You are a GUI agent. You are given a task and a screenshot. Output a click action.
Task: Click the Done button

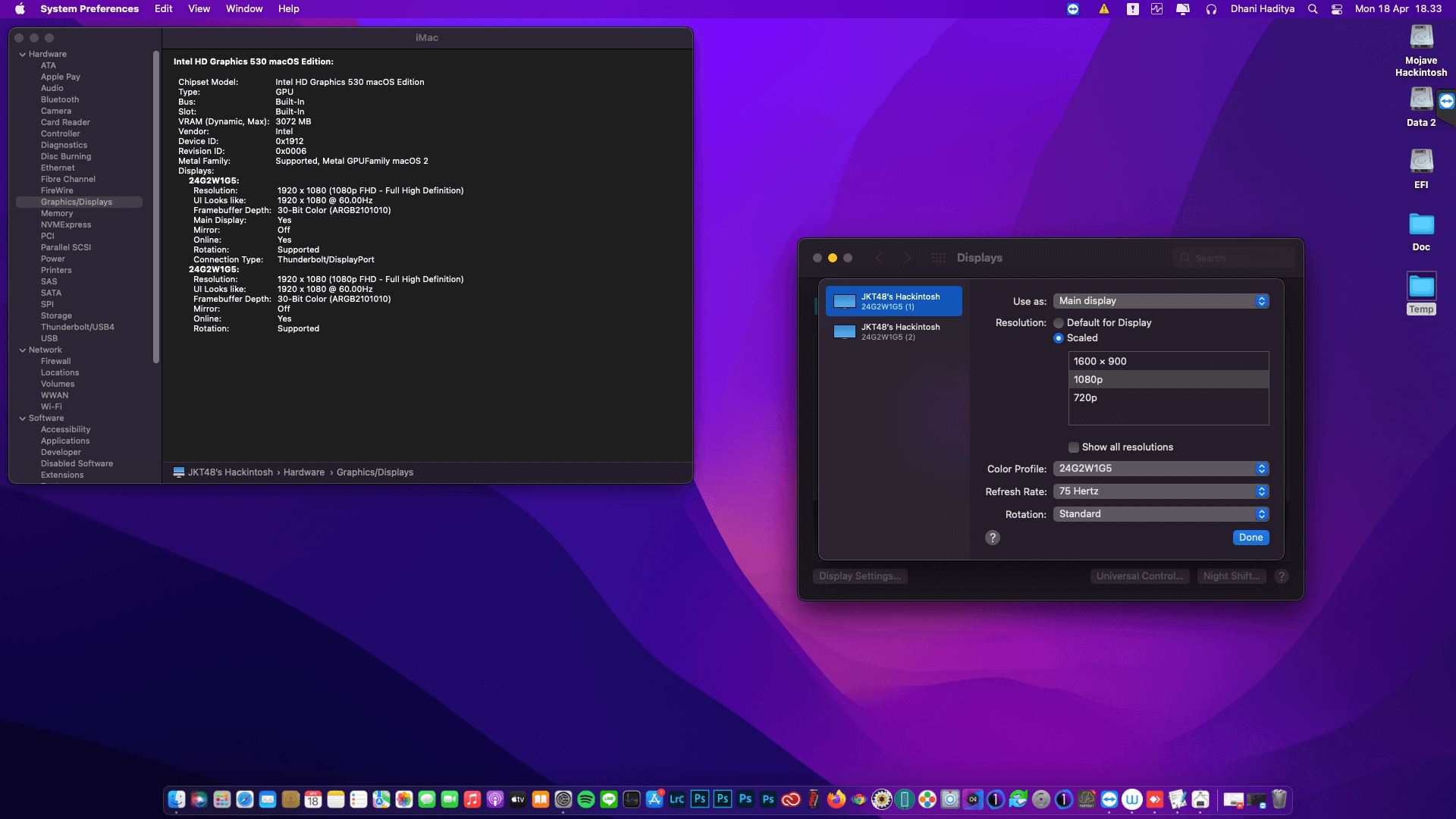1250,538
